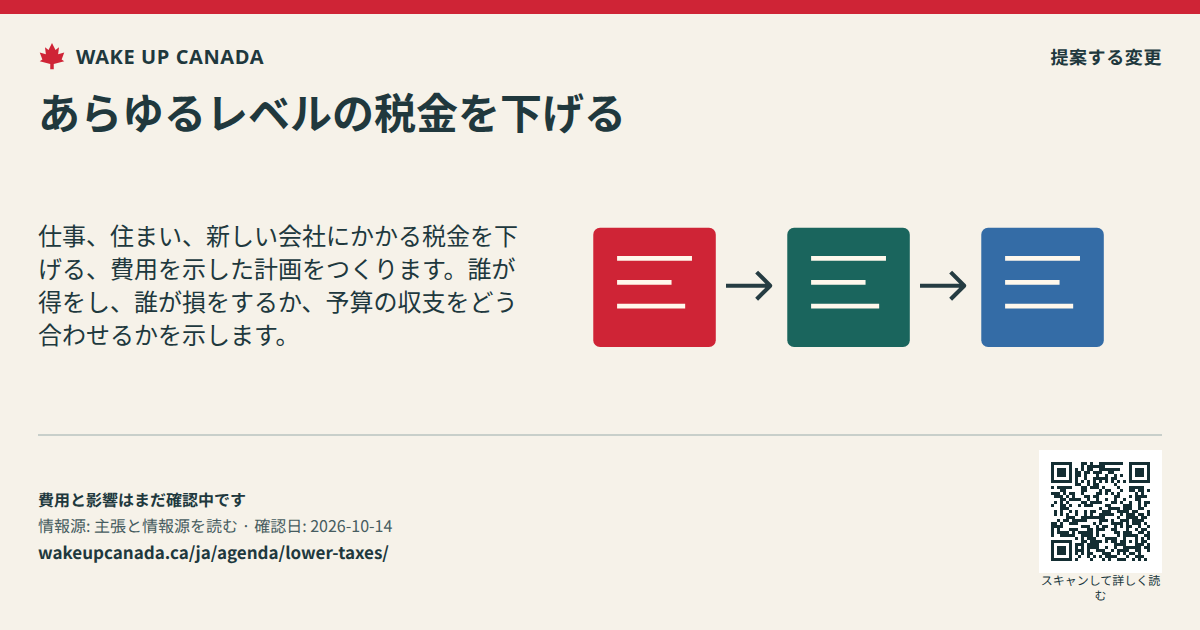1200x630 pixels.
Task: Click the red maple leaf logo
Action: click(52, 57)
